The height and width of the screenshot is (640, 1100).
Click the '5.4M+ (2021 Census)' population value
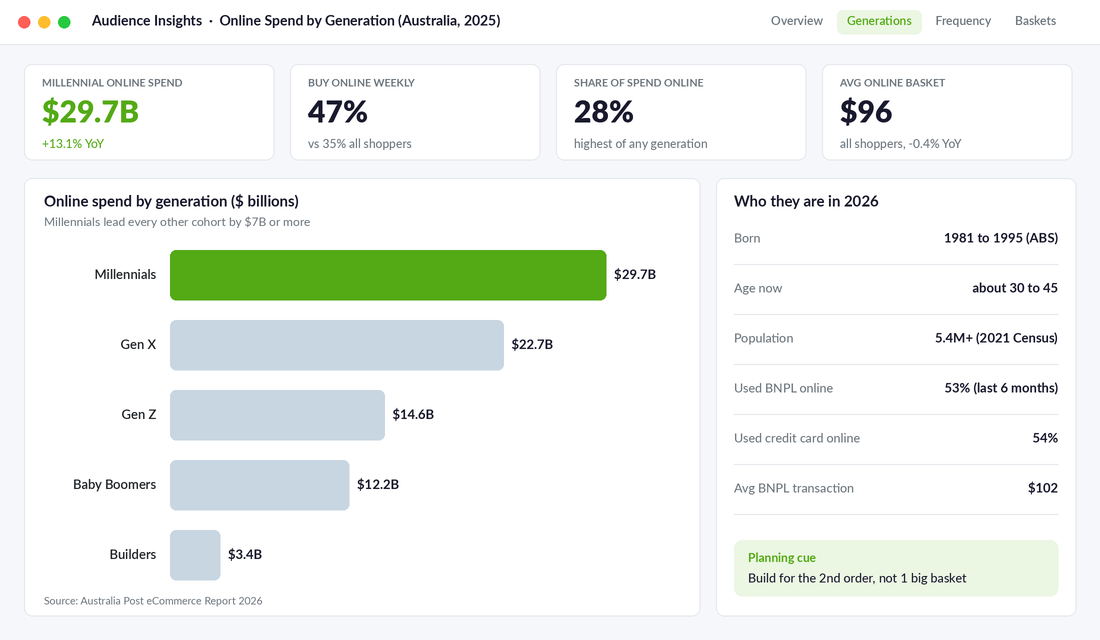pos(996,338)
